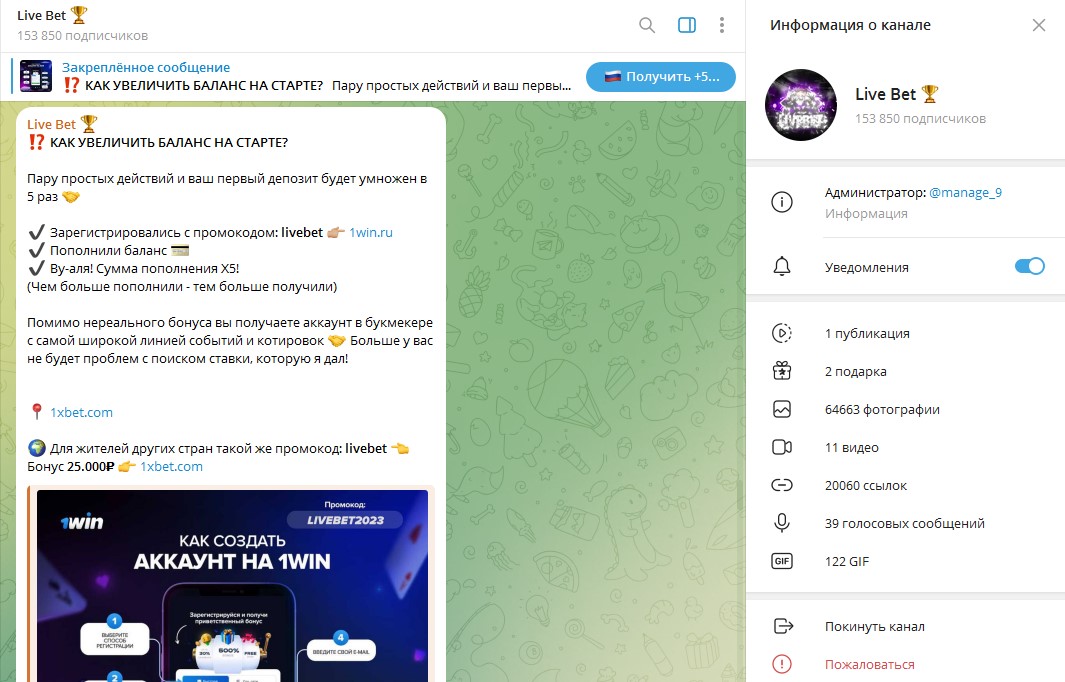
Task: Click the microphone icon for voice messages
Action: coord(782,523)
